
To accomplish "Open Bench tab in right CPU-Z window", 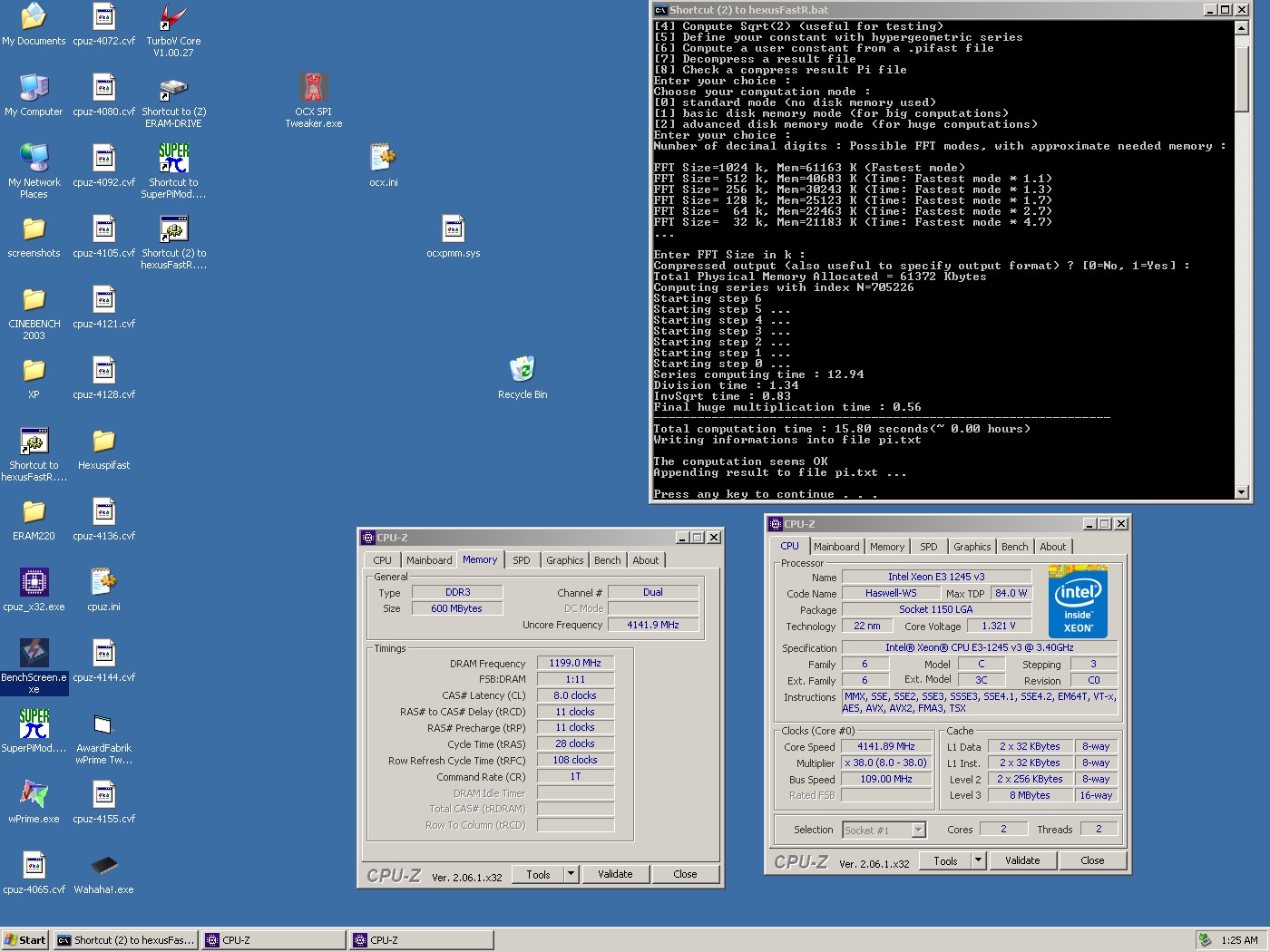I will coord(1014,547).
